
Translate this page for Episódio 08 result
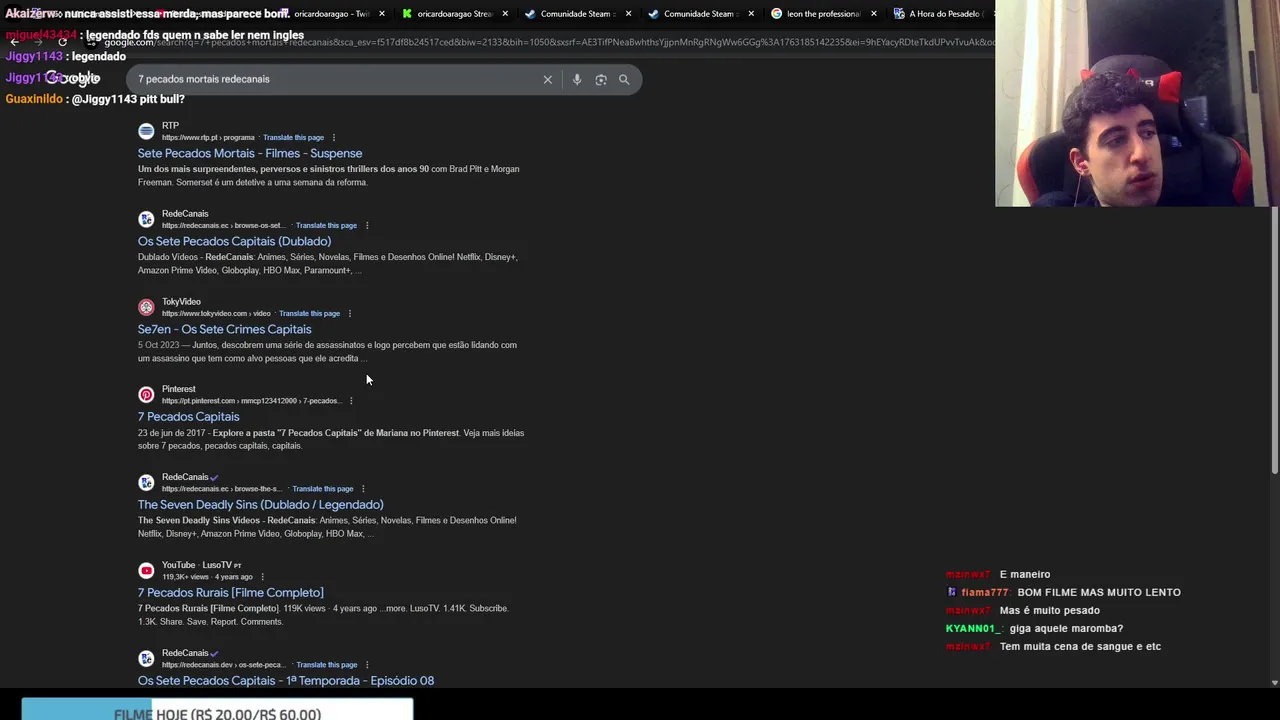coord(326,665)
